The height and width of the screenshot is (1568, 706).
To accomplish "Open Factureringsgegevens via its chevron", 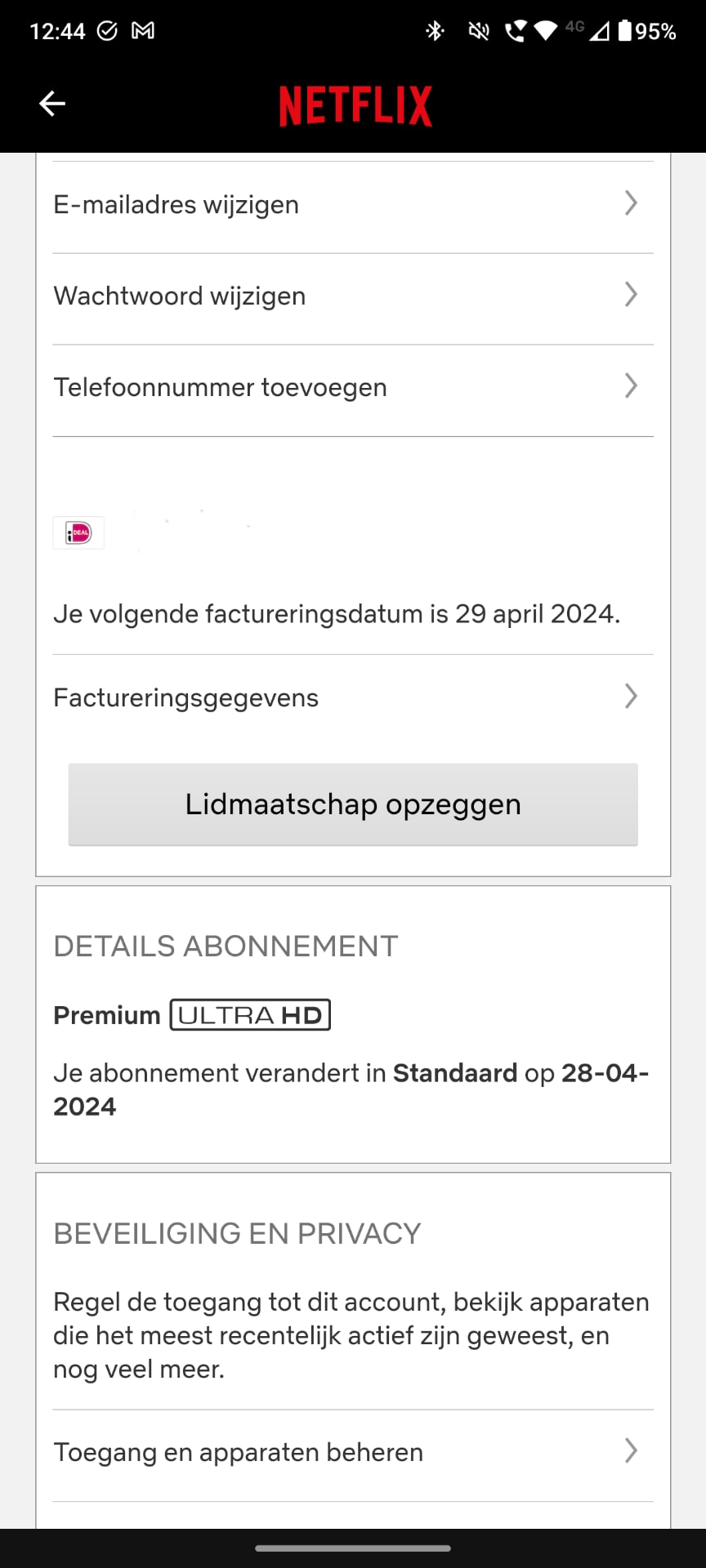I will pos(630,697).
